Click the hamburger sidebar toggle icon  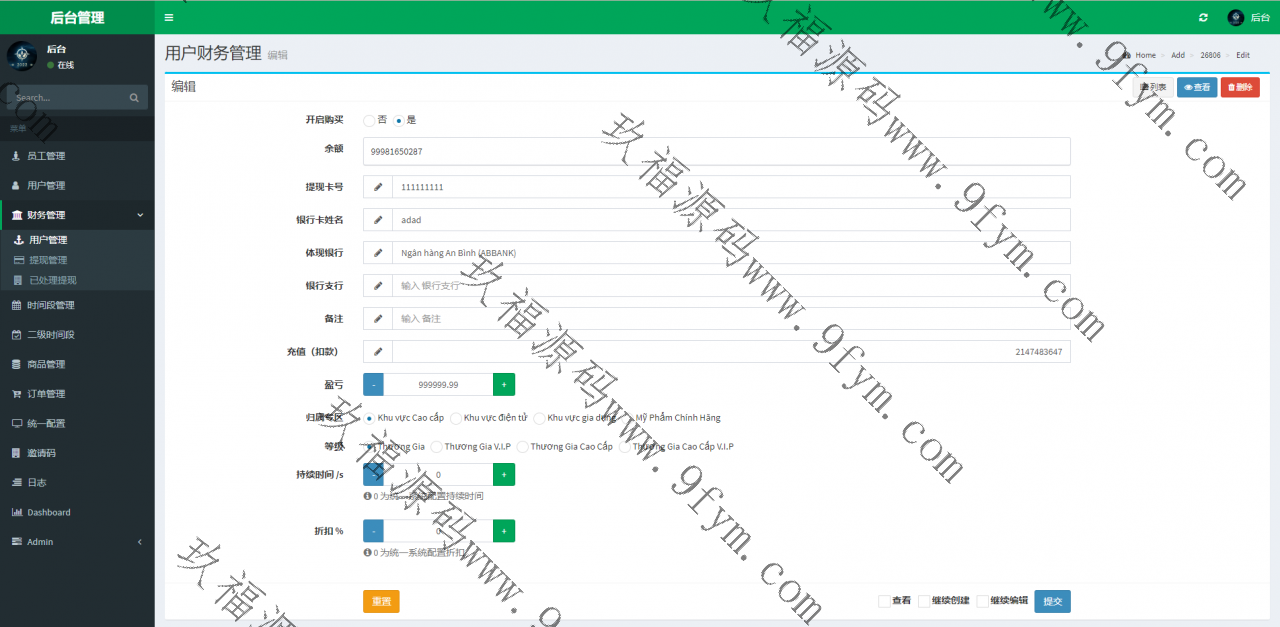[x=169, y=18]
